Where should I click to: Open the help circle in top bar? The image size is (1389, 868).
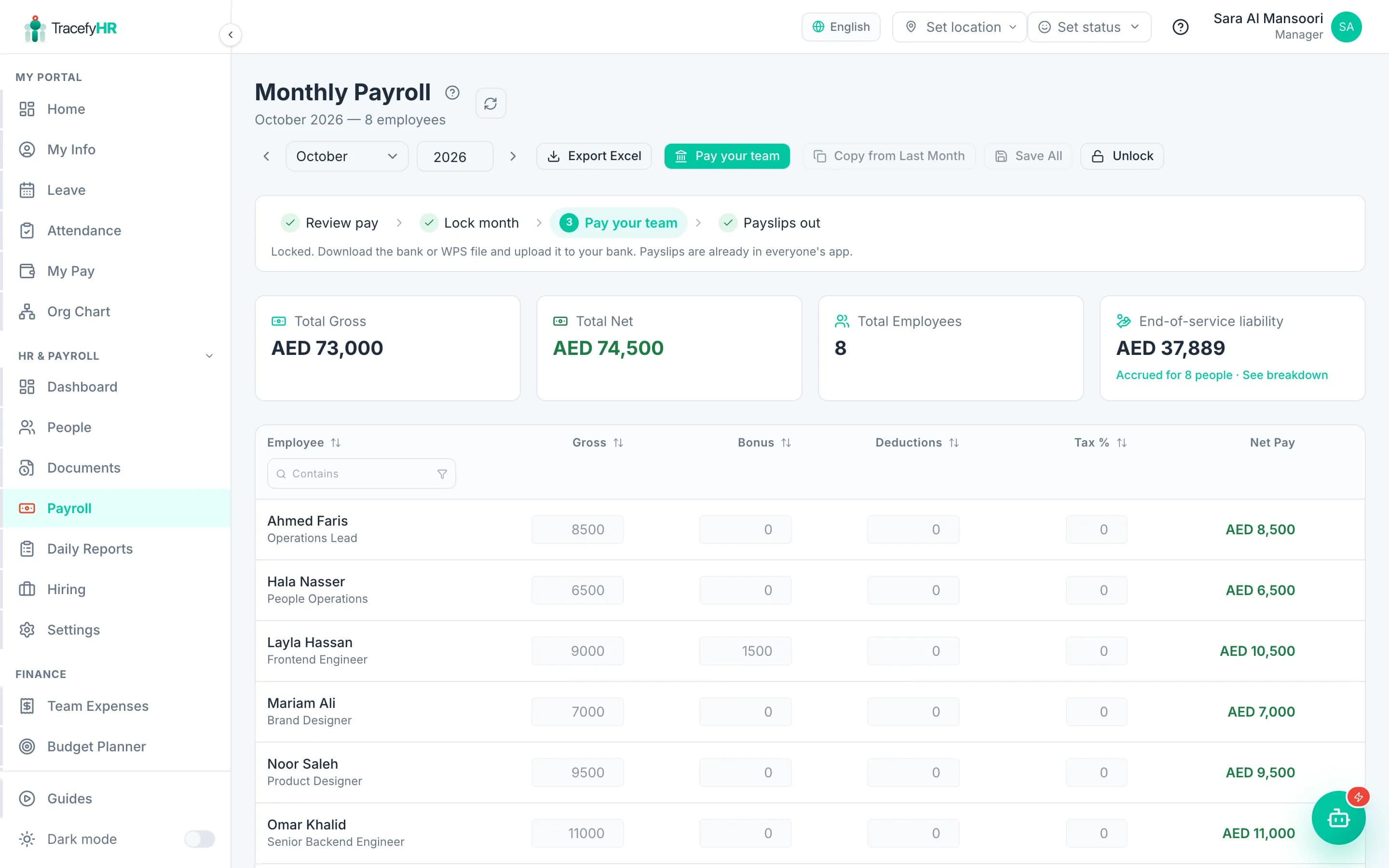(x=1180, y=27)
